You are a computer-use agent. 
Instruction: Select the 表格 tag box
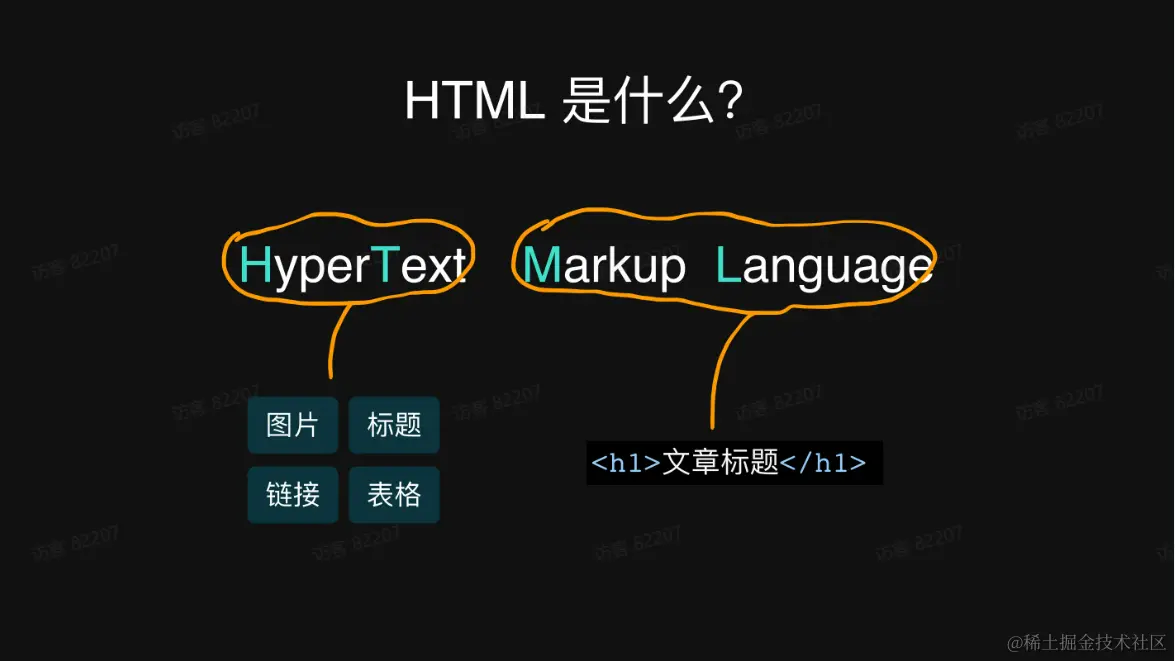pos(394,494)
